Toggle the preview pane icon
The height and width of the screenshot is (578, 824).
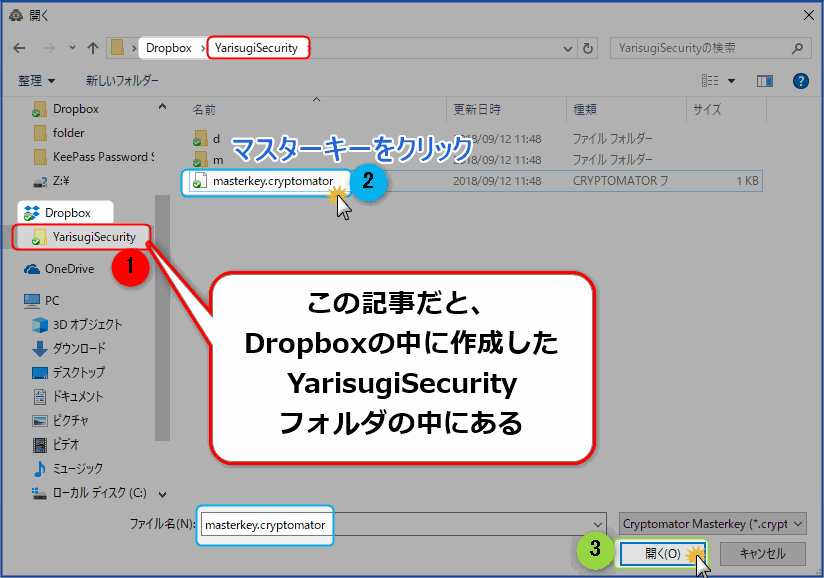[765, 80]
